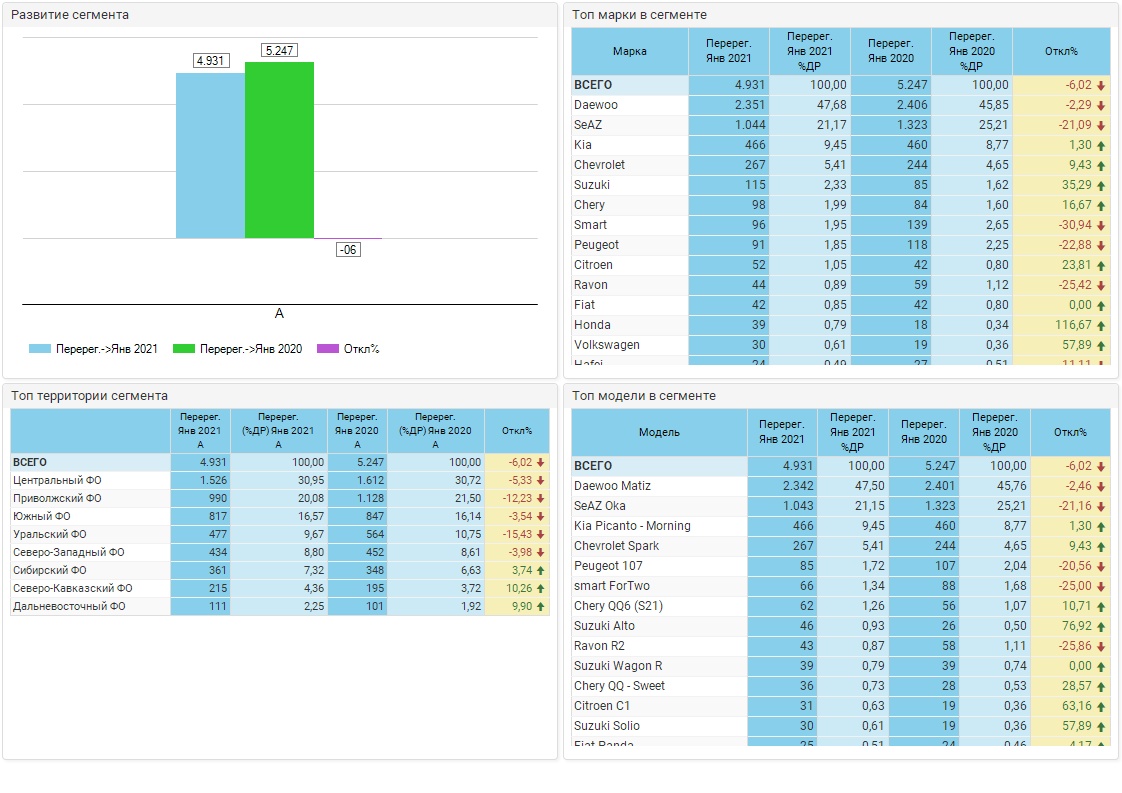Image resolution: width=1122 pixels, height=793 pixels.
Task: Click the red down arrow in SeAZ Oka row
Action: click(x=1101, y=506)
